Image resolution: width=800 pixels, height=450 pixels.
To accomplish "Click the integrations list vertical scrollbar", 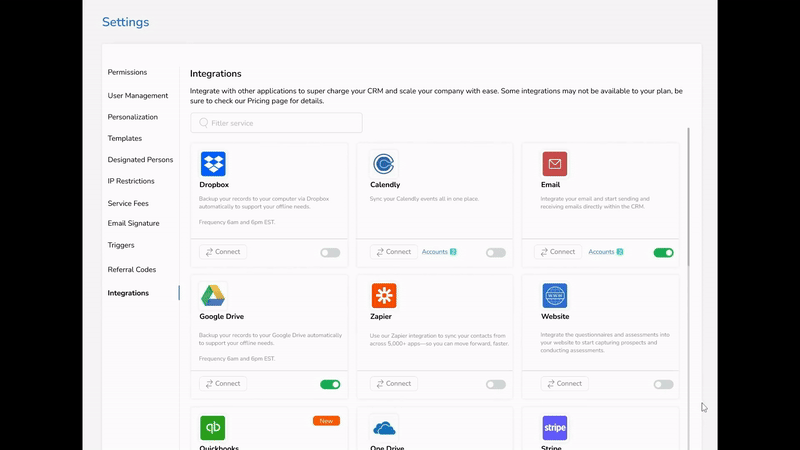I will tap(688, 196).
